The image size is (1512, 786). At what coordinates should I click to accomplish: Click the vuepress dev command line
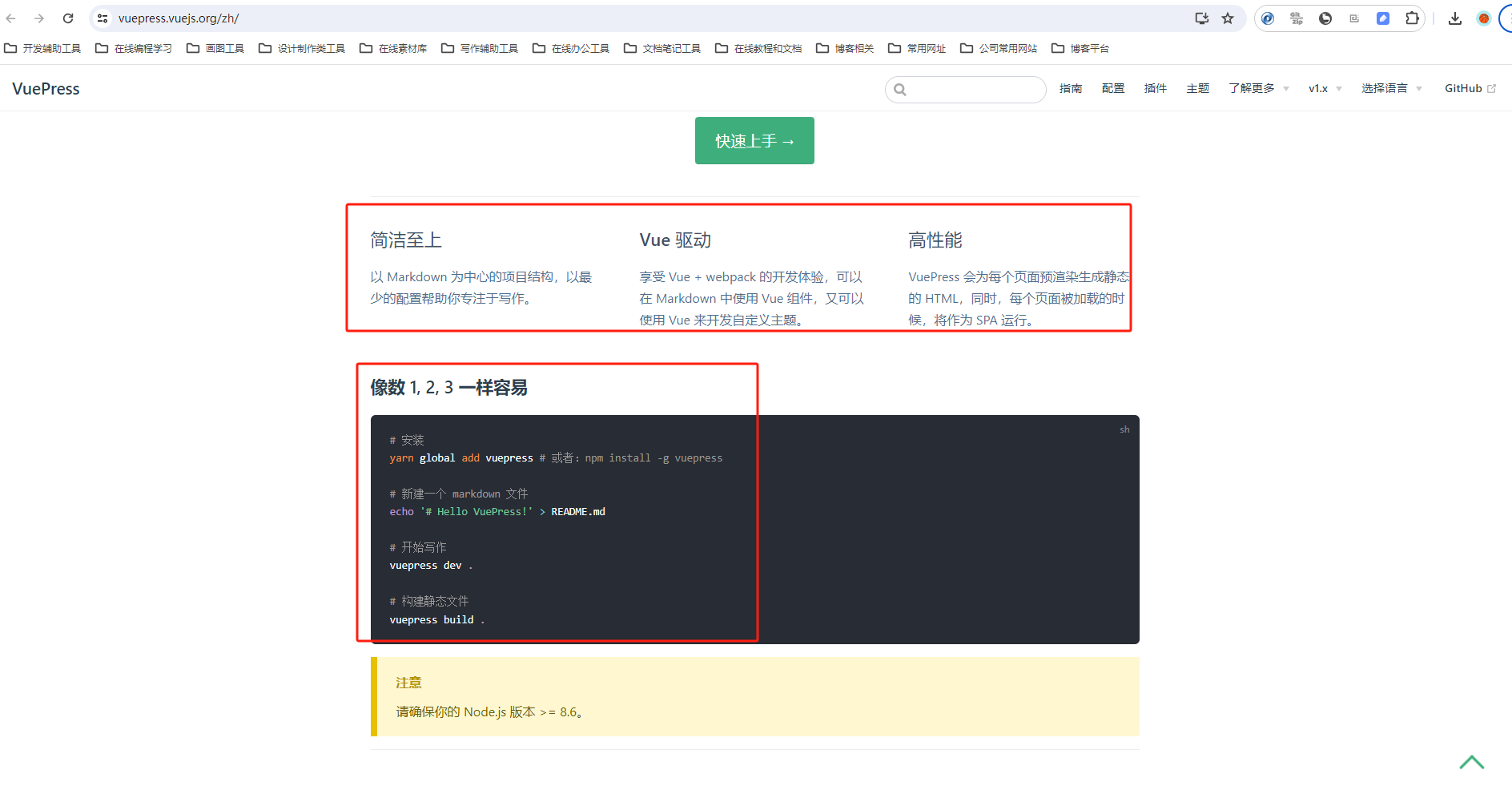coord(431,566)
